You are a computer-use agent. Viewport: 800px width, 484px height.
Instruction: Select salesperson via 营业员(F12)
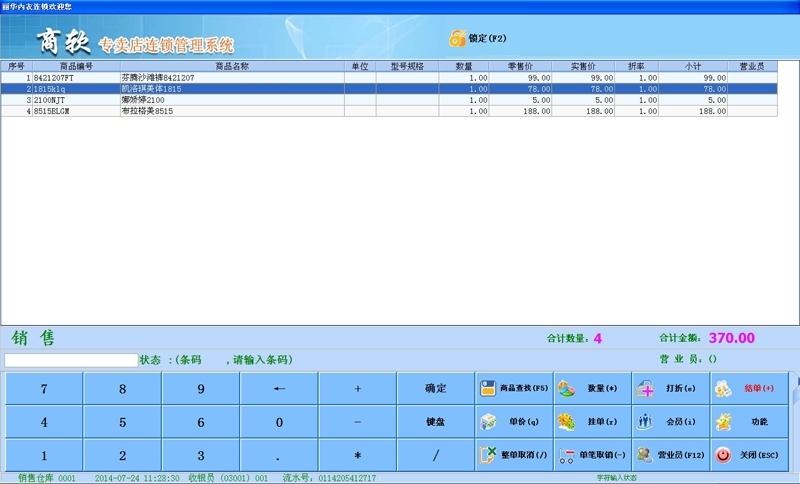click(671, 455)
